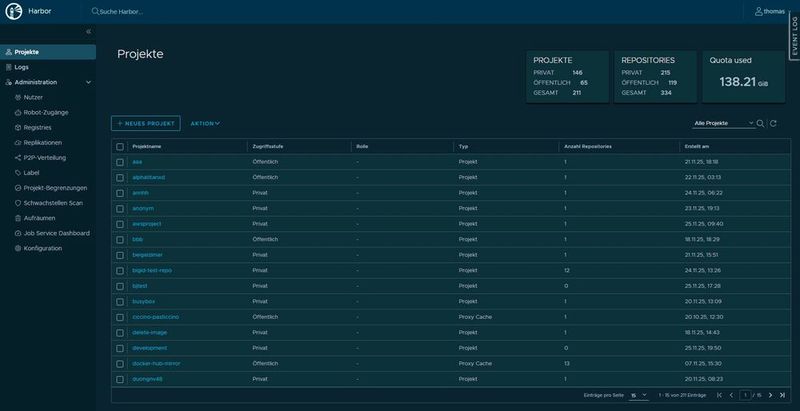Check the box for bigid-test-repo
Viewport: 800px width, 411px height.
[x=120, y=271]
